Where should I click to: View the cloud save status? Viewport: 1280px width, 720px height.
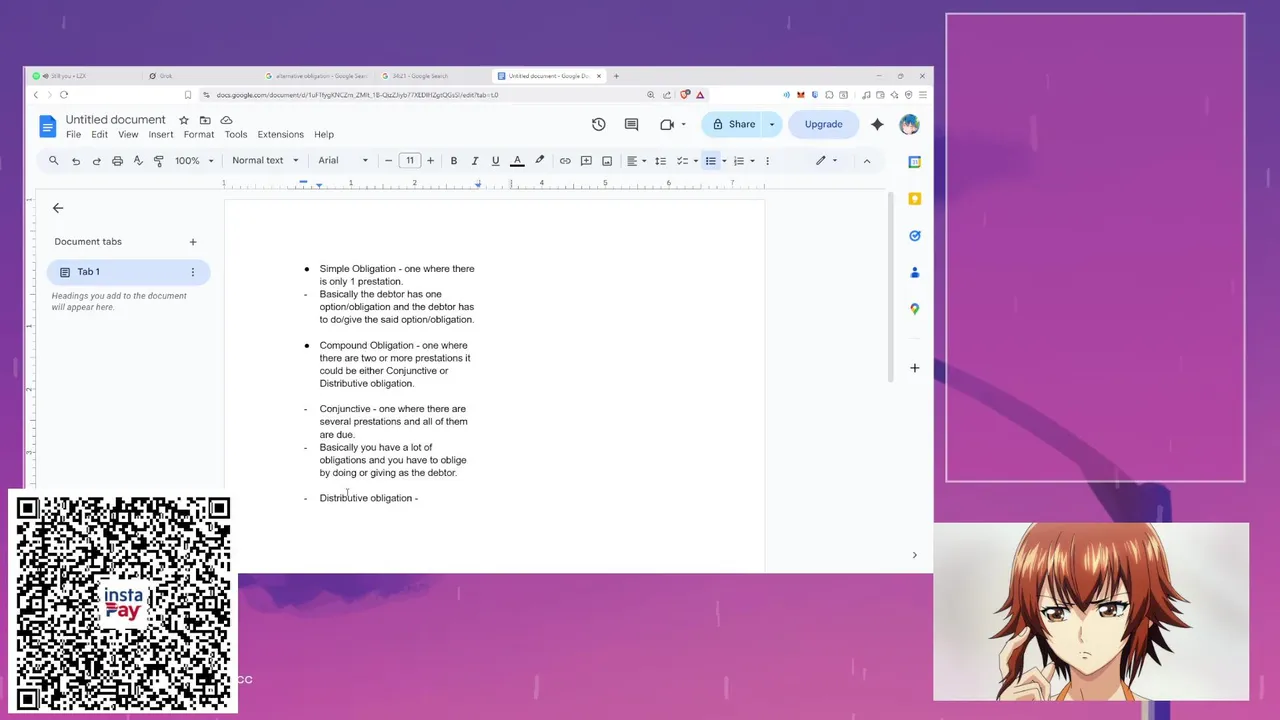click(226, 120)
